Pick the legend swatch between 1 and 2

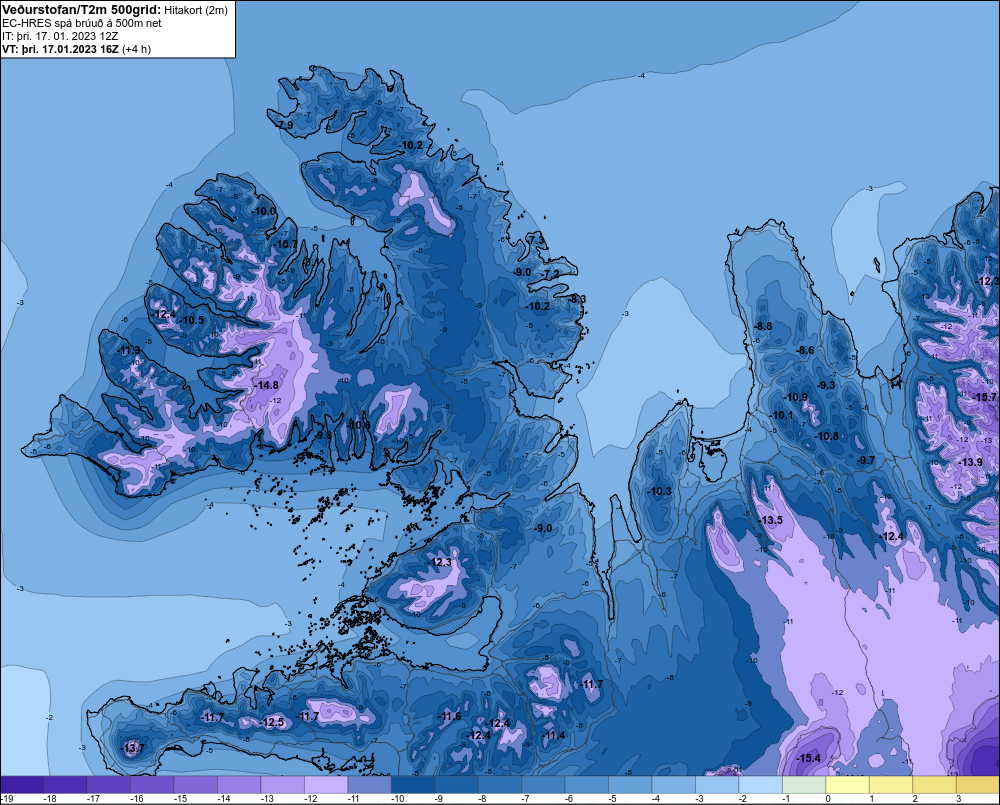pyautogui.click(x=890, y=785)
